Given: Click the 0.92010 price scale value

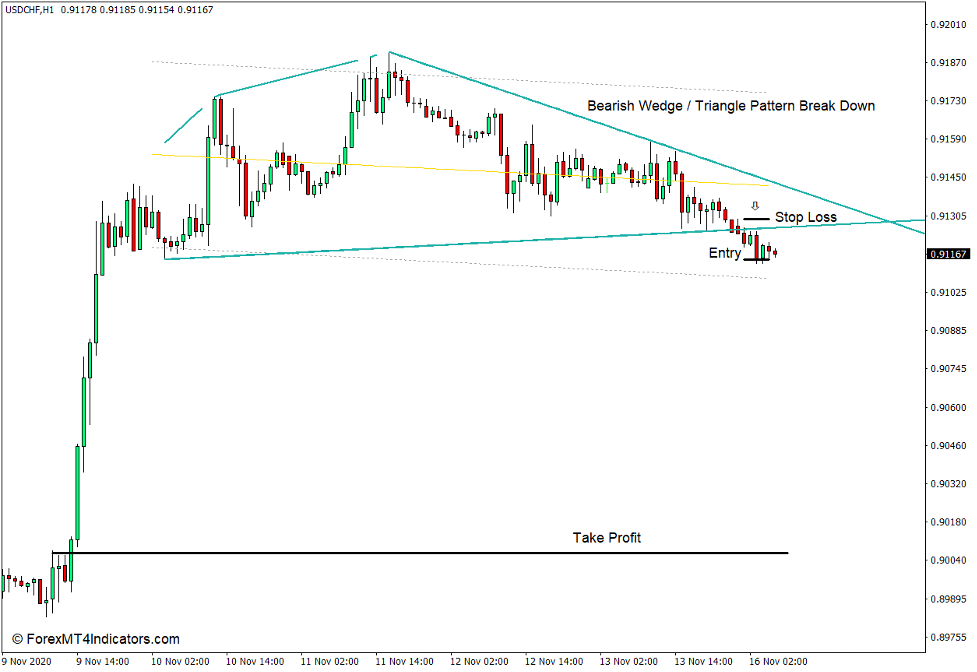Looking at the screenshot, I should click(948, 24).
